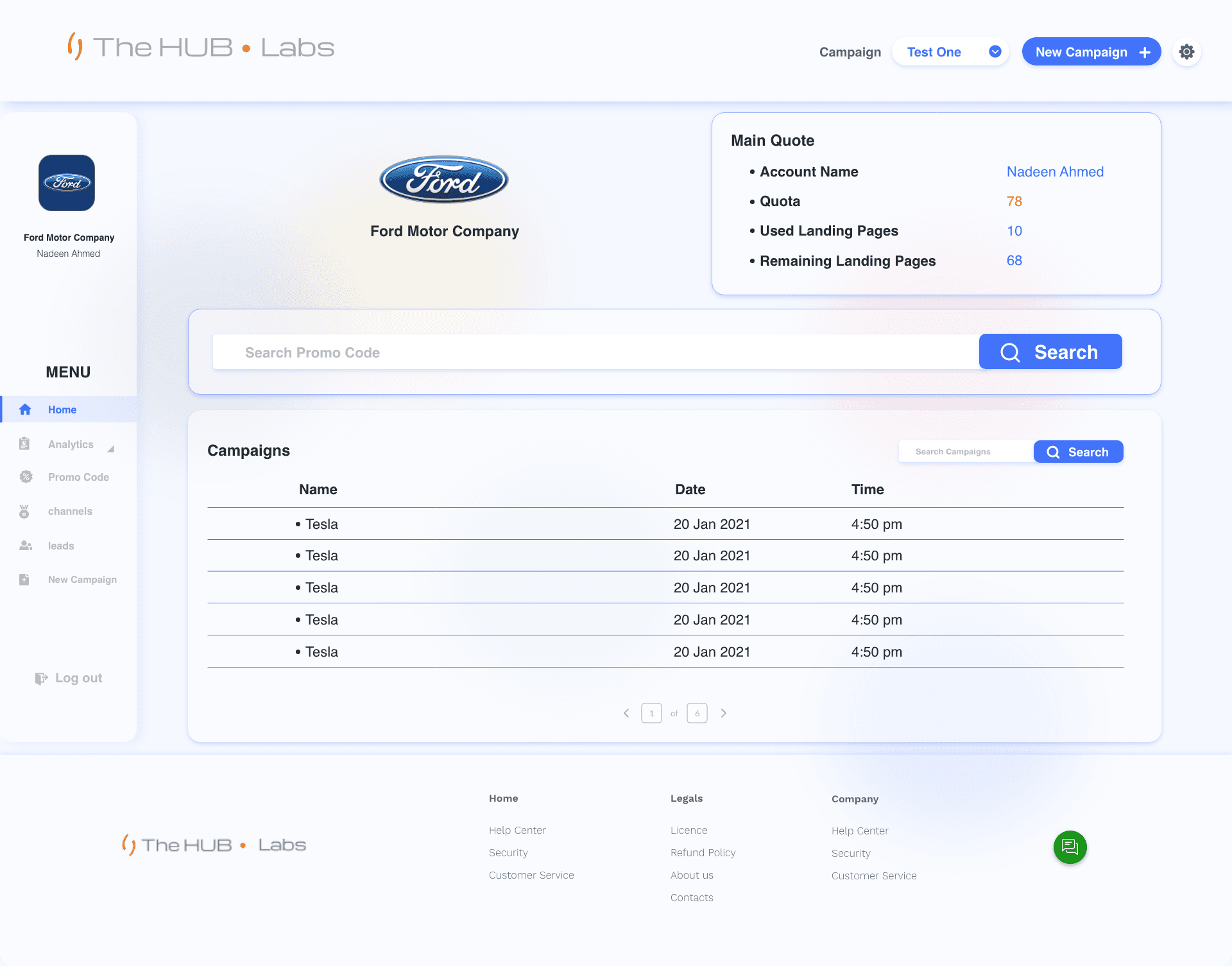
Task: Click the blue New Campaign button
Action: [x=1091, y=52]
